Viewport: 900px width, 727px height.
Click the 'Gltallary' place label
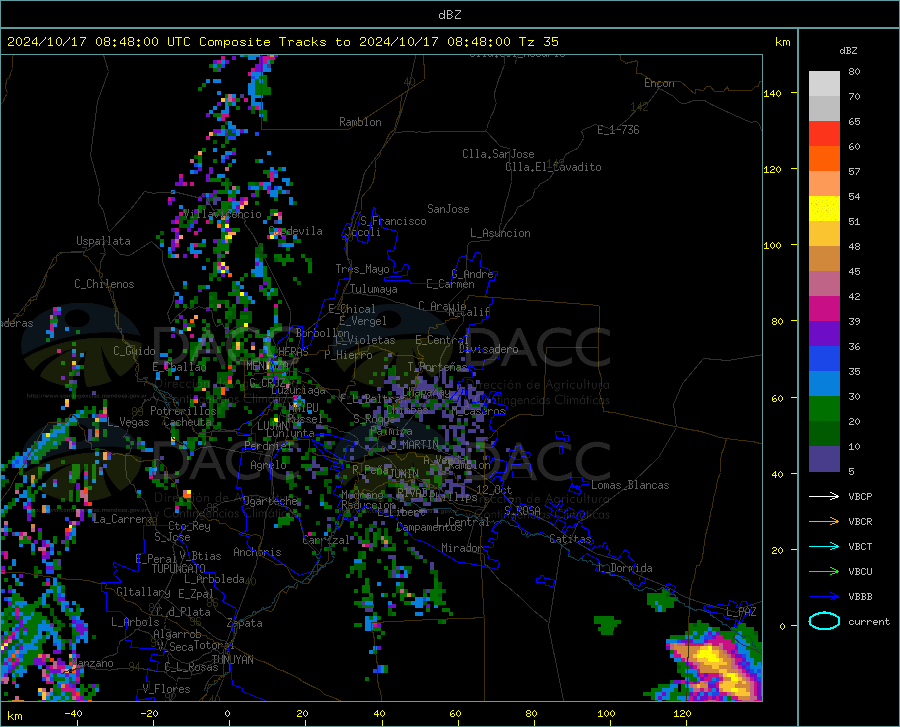pyautogui.click(x=143, y=592)
